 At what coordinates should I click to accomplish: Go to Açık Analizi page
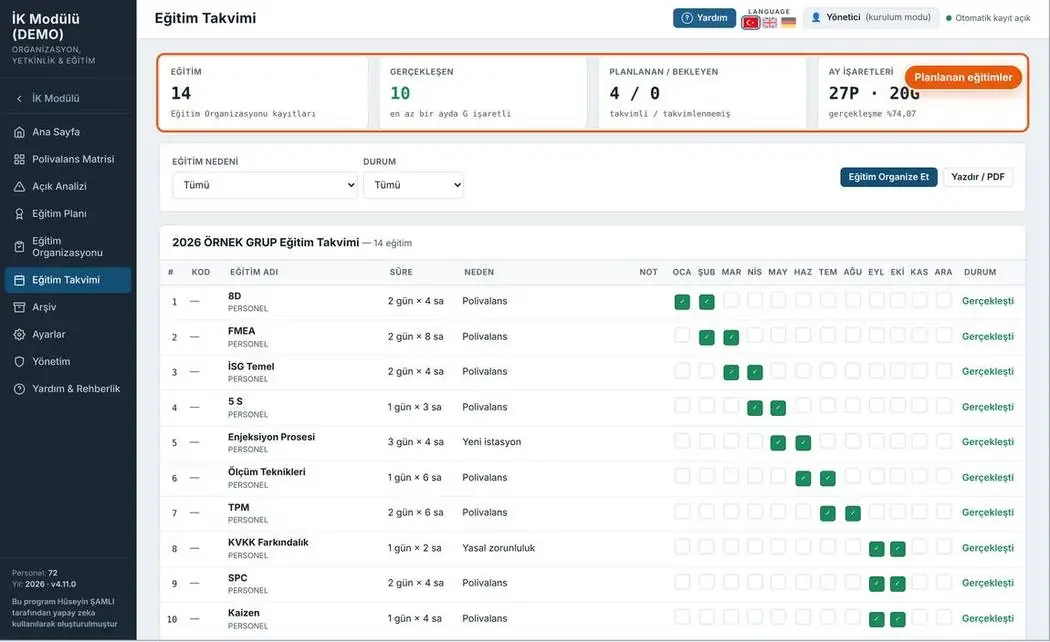68,187
